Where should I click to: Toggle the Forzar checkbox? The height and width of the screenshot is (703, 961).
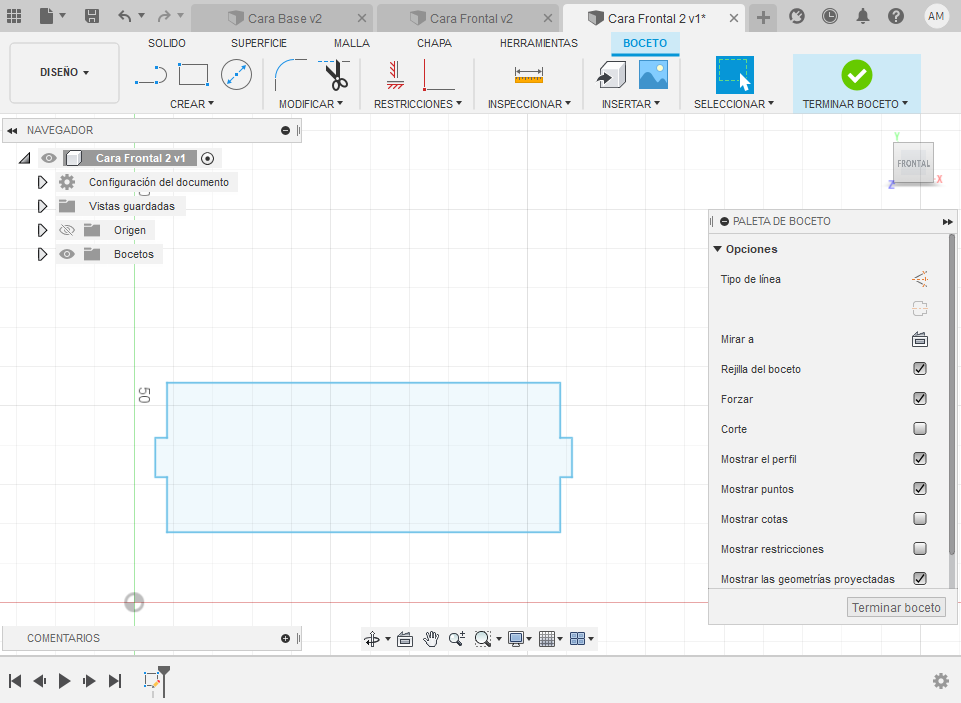(x=920, y=398)
